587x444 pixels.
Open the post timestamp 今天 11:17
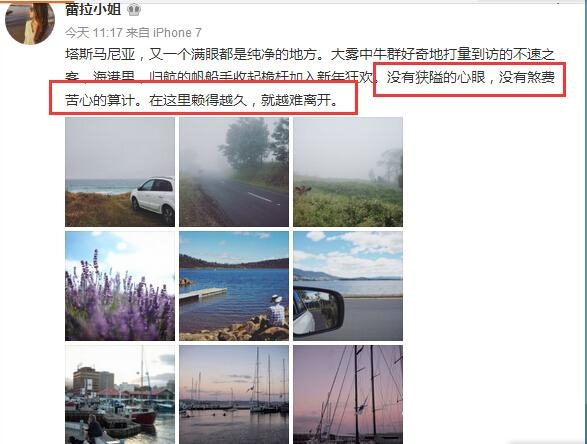[x=94, y=33]
